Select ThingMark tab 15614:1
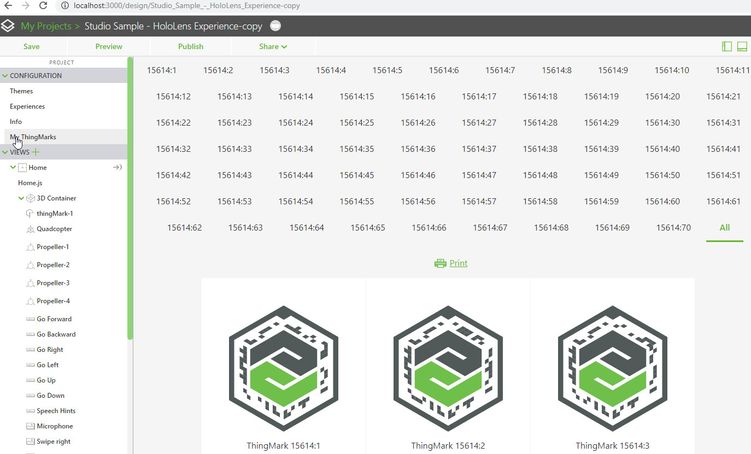751x454 pixels. tap(161, 70)
